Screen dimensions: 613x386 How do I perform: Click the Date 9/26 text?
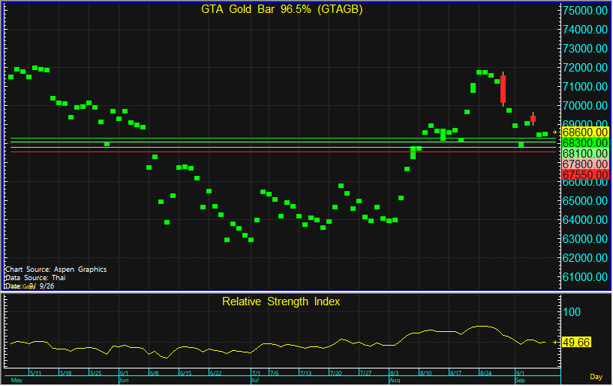(x=30, y=286)
